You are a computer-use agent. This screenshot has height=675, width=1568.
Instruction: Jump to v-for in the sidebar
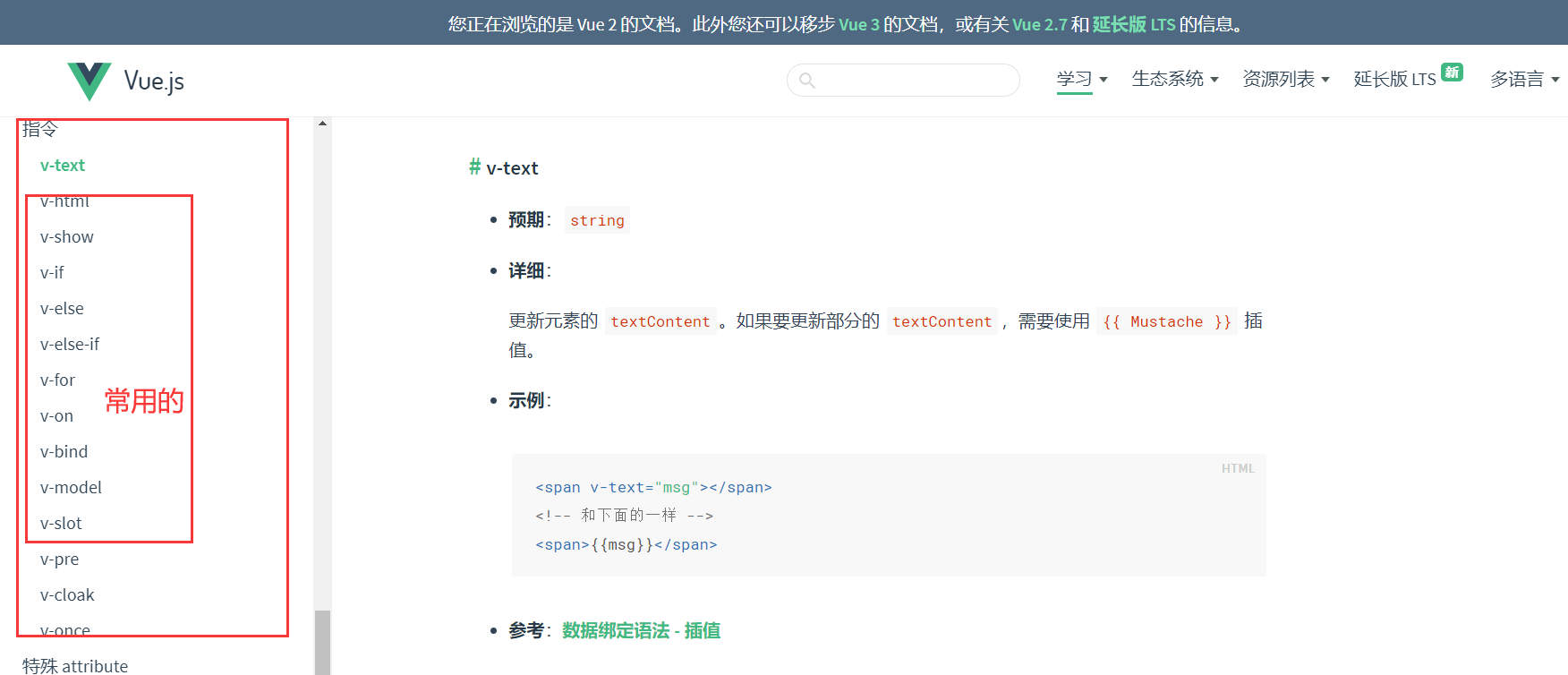point(57,380)
